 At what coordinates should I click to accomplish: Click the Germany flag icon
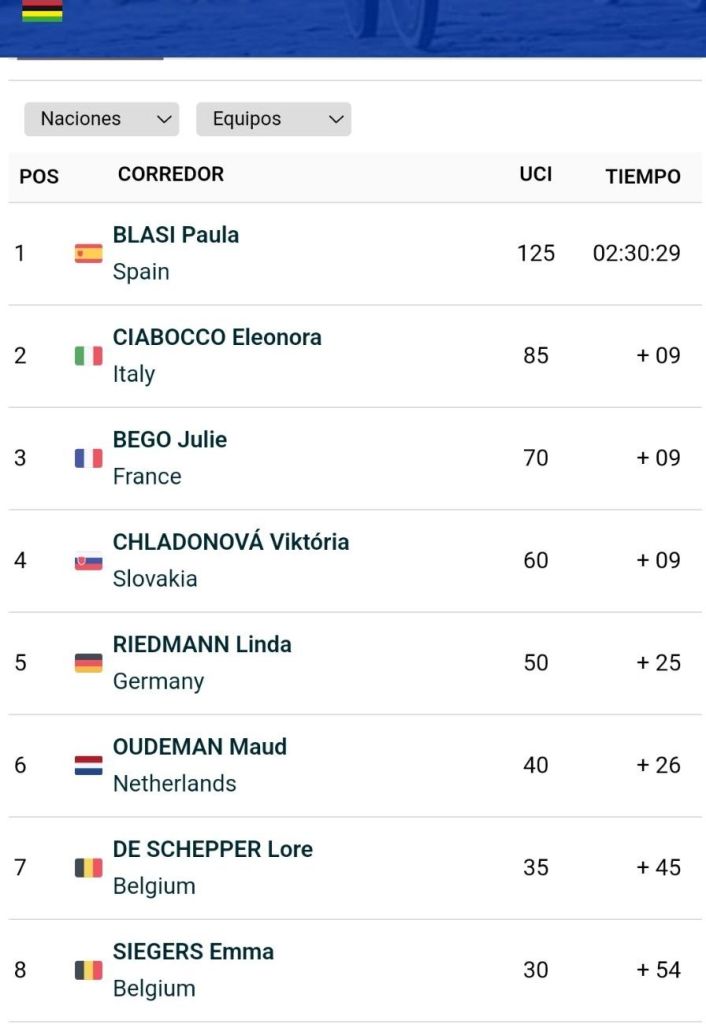[88, 663]
